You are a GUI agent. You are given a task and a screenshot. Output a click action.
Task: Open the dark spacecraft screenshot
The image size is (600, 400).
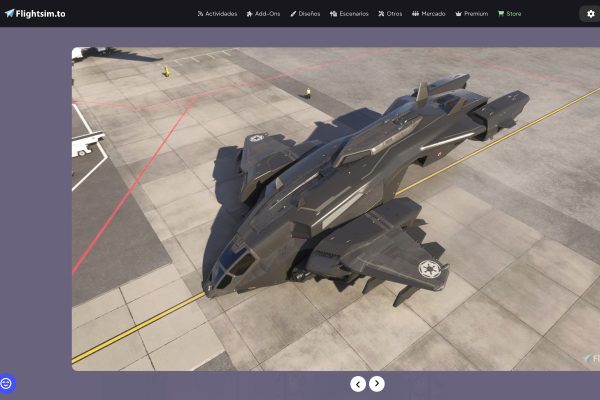pyautogui.click(x=336, y=209)
